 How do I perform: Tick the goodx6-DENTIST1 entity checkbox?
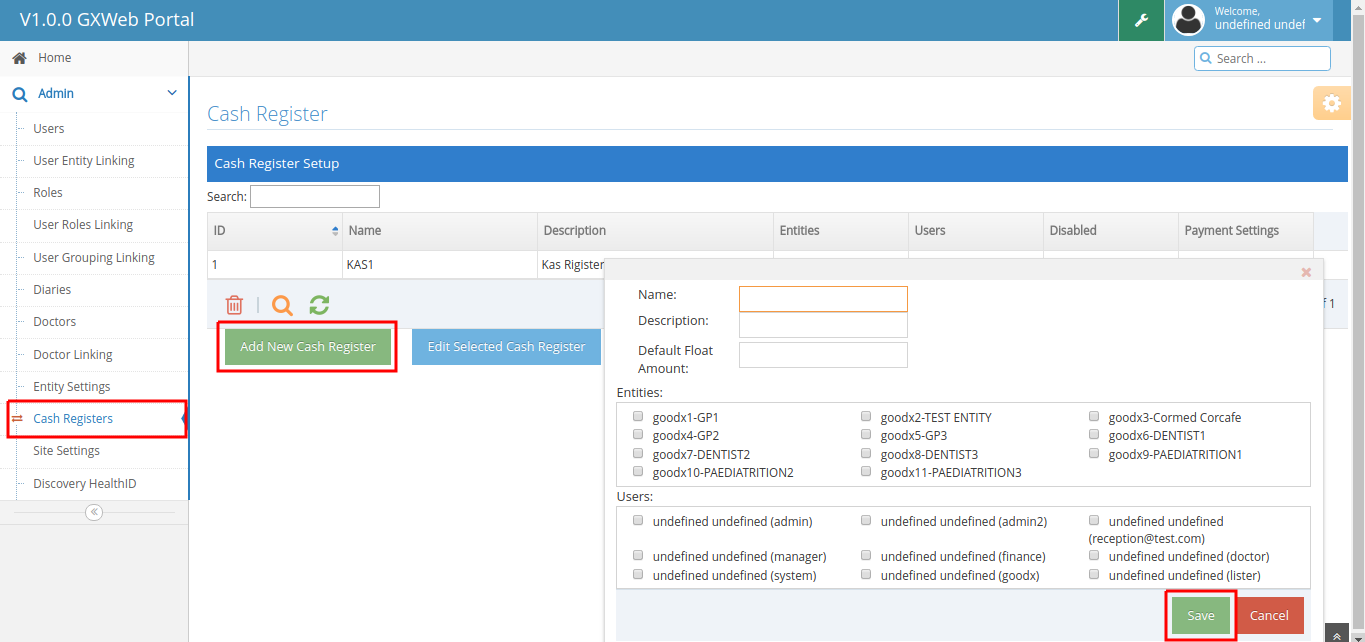point(1094,435)
